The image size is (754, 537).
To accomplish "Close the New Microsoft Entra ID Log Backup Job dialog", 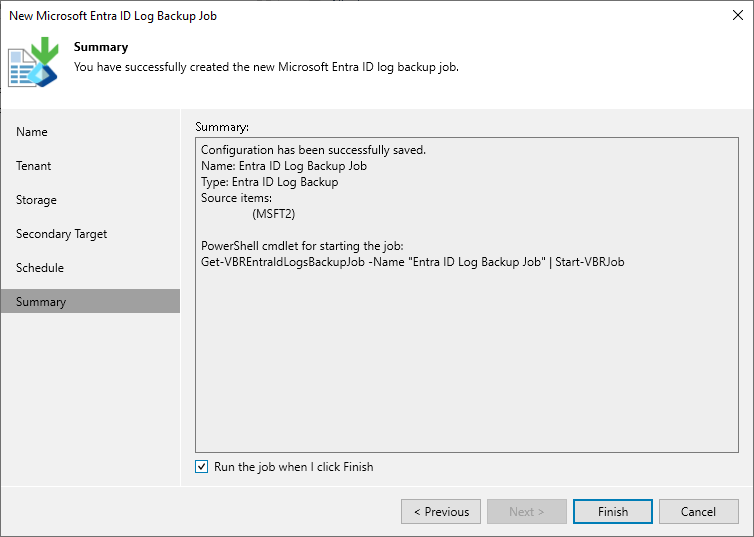I will point(738,15).
